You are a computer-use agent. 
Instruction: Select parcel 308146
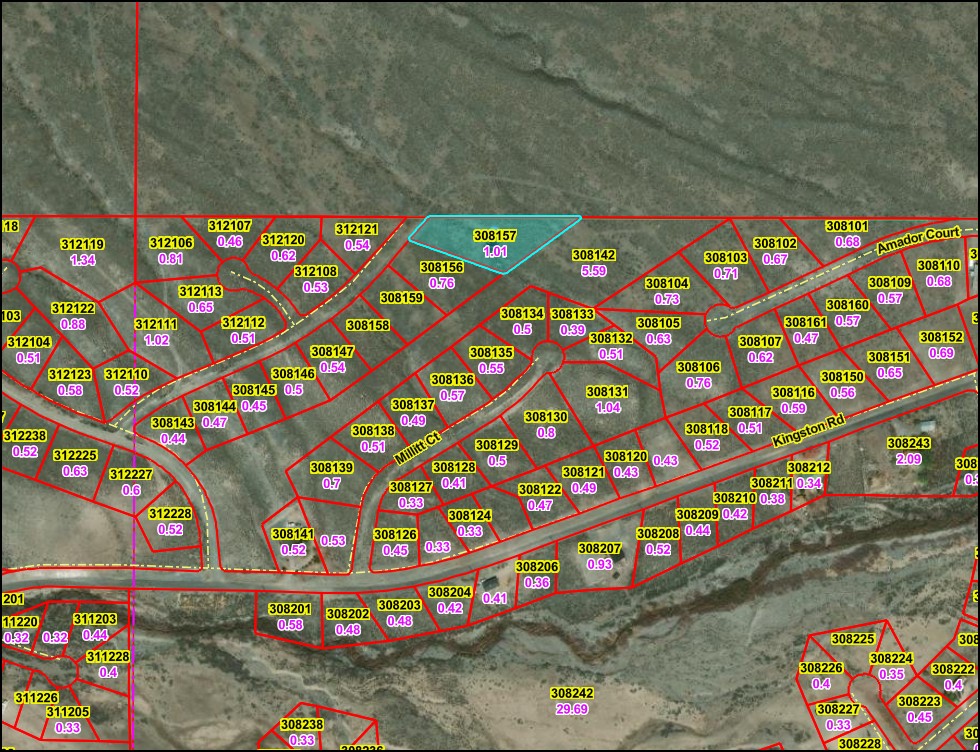(x=294, y=374)
